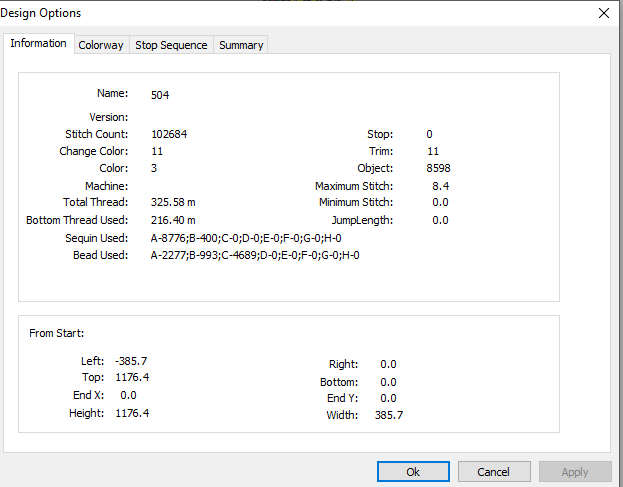Close the Design Options dialog

point(604,13)
